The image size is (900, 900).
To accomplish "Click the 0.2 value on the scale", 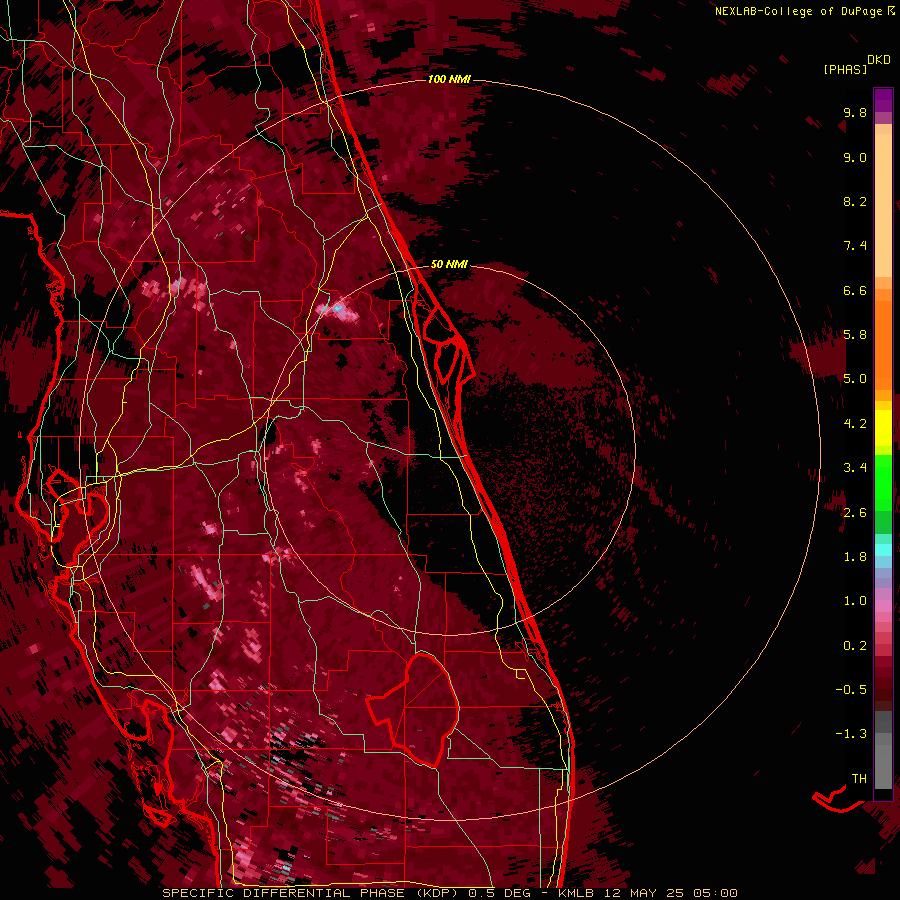I will [x=855, y=646].
